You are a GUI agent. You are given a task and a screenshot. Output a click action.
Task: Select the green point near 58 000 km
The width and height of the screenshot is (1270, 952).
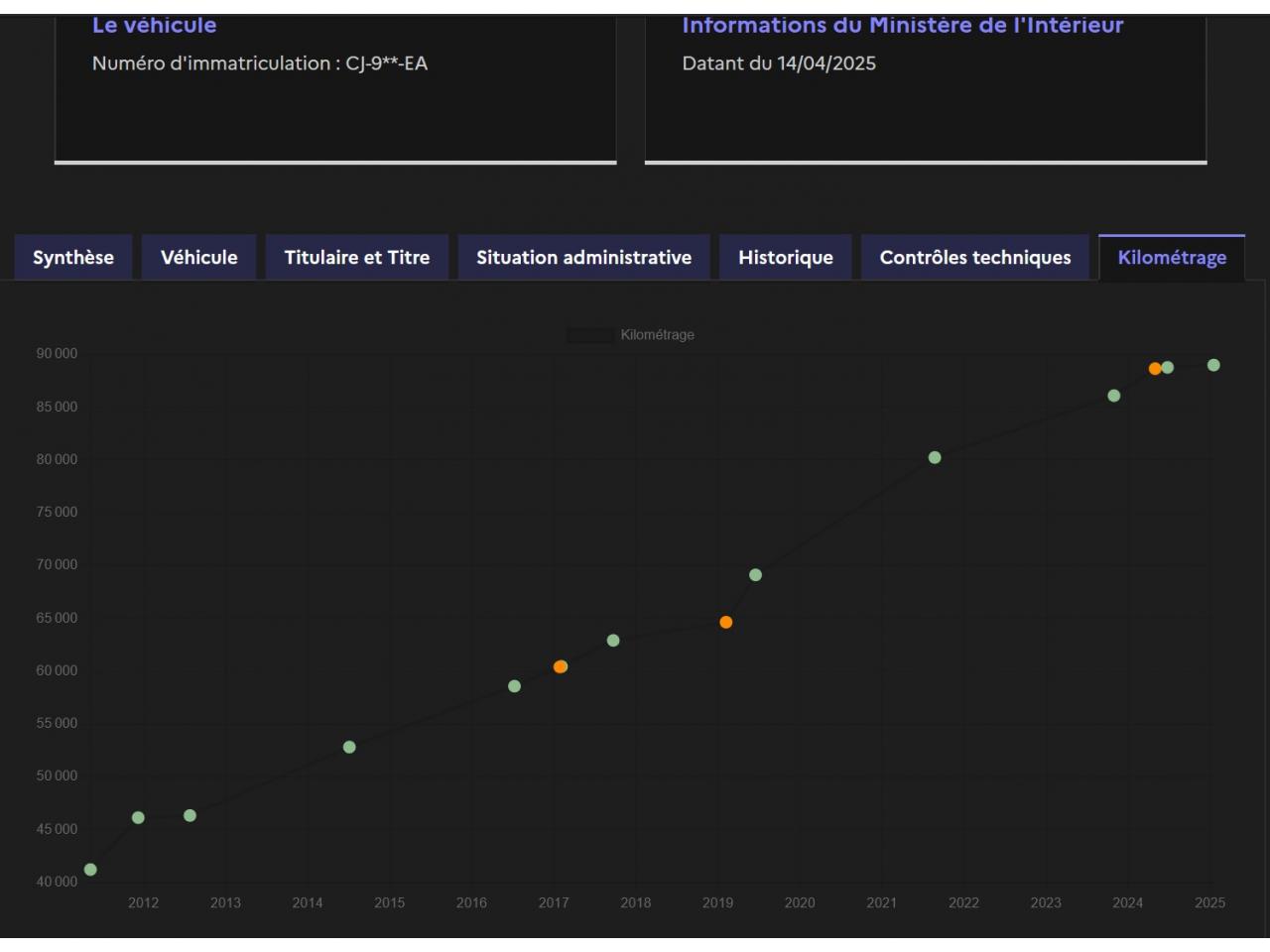click(x=514, y=686)
